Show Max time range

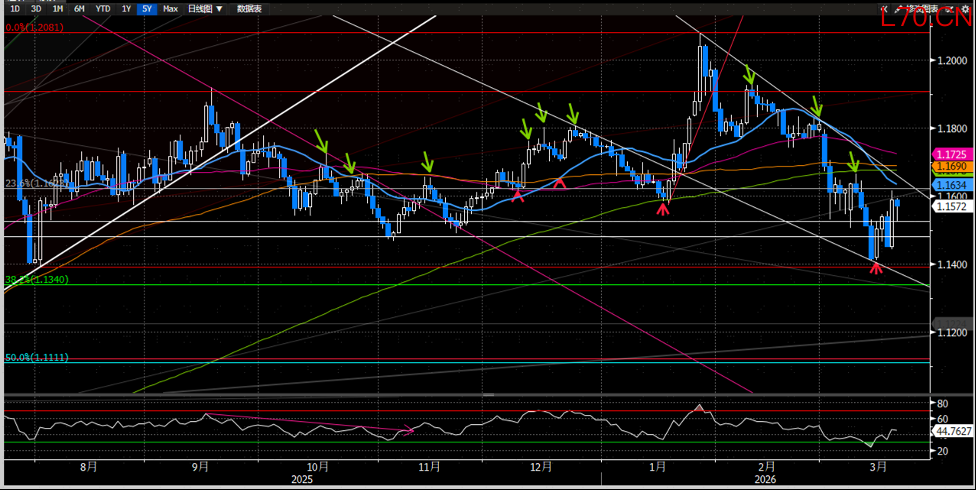(171, 8)
